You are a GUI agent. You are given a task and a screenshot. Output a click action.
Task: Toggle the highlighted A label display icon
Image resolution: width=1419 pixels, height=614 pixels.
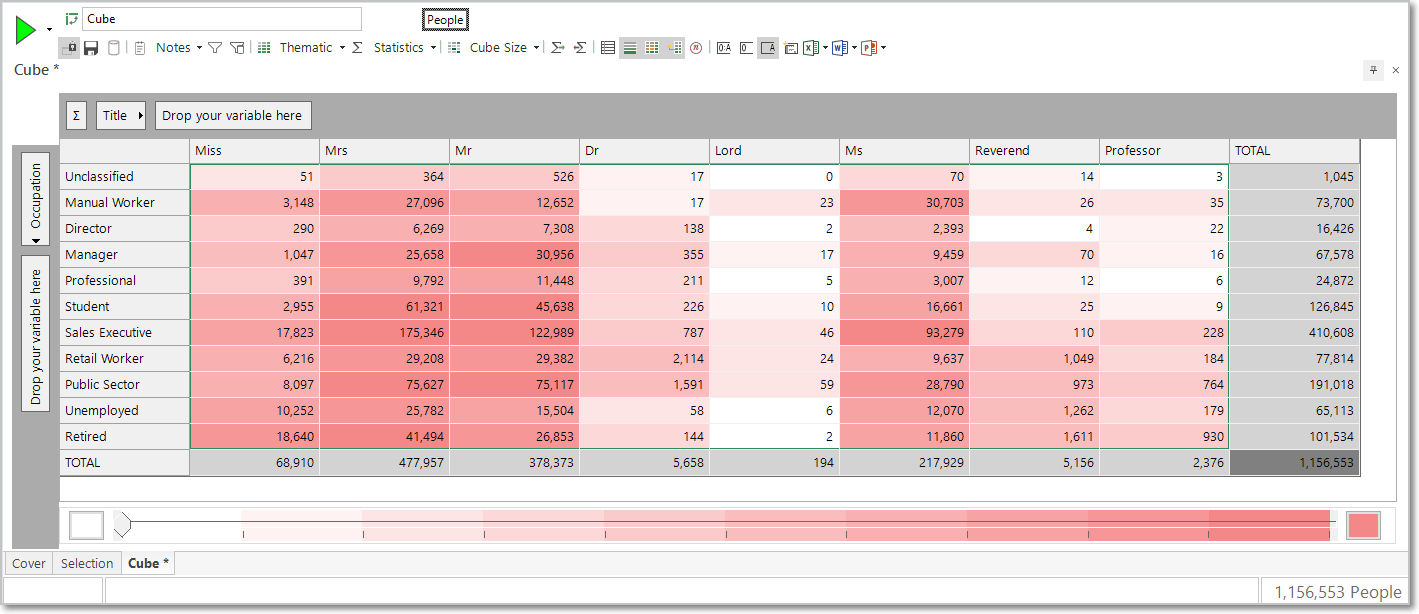click(x=768, y=48)
